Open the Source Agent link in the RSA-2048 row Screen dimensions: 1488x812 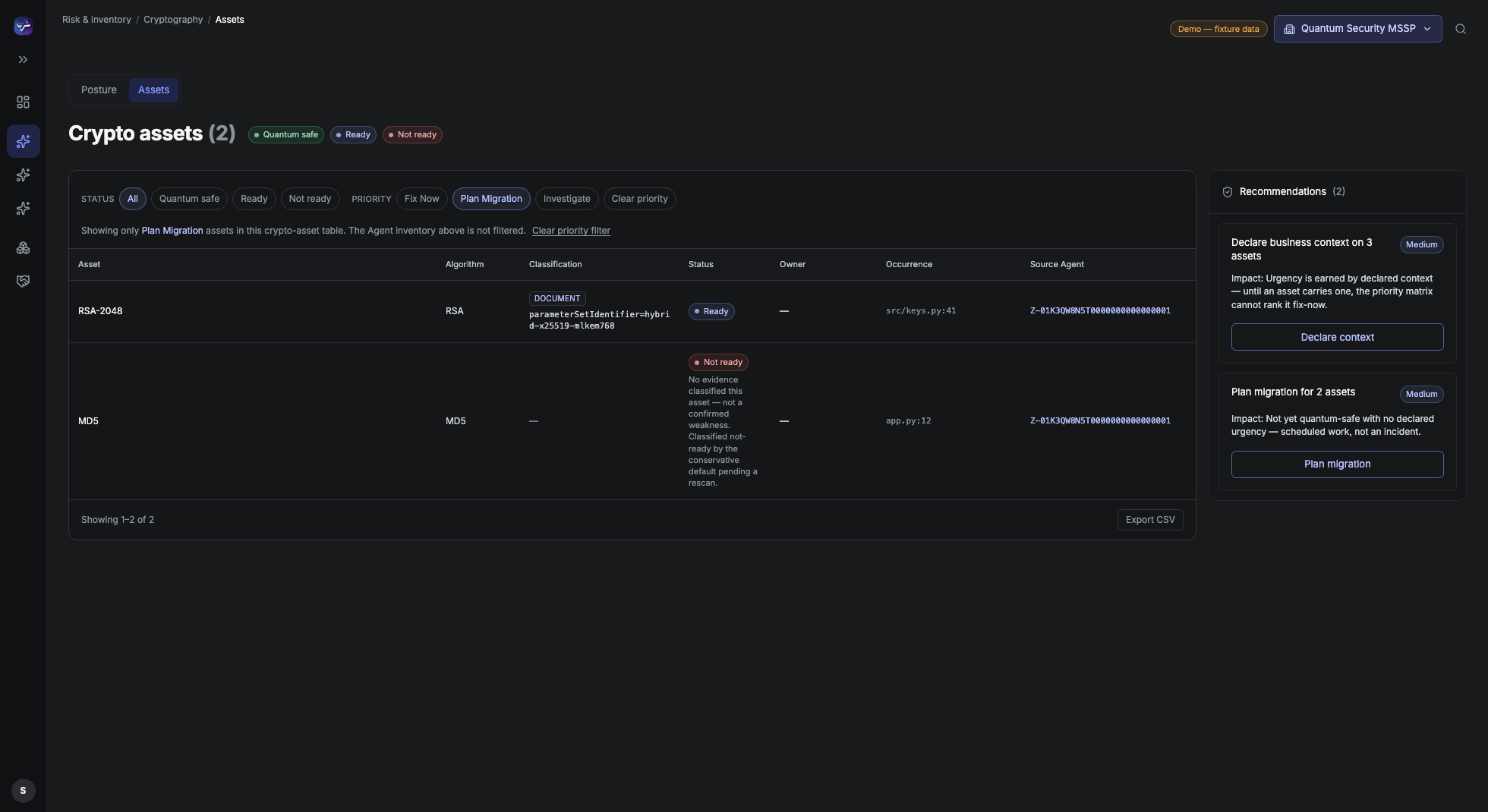coord(1100,311)
